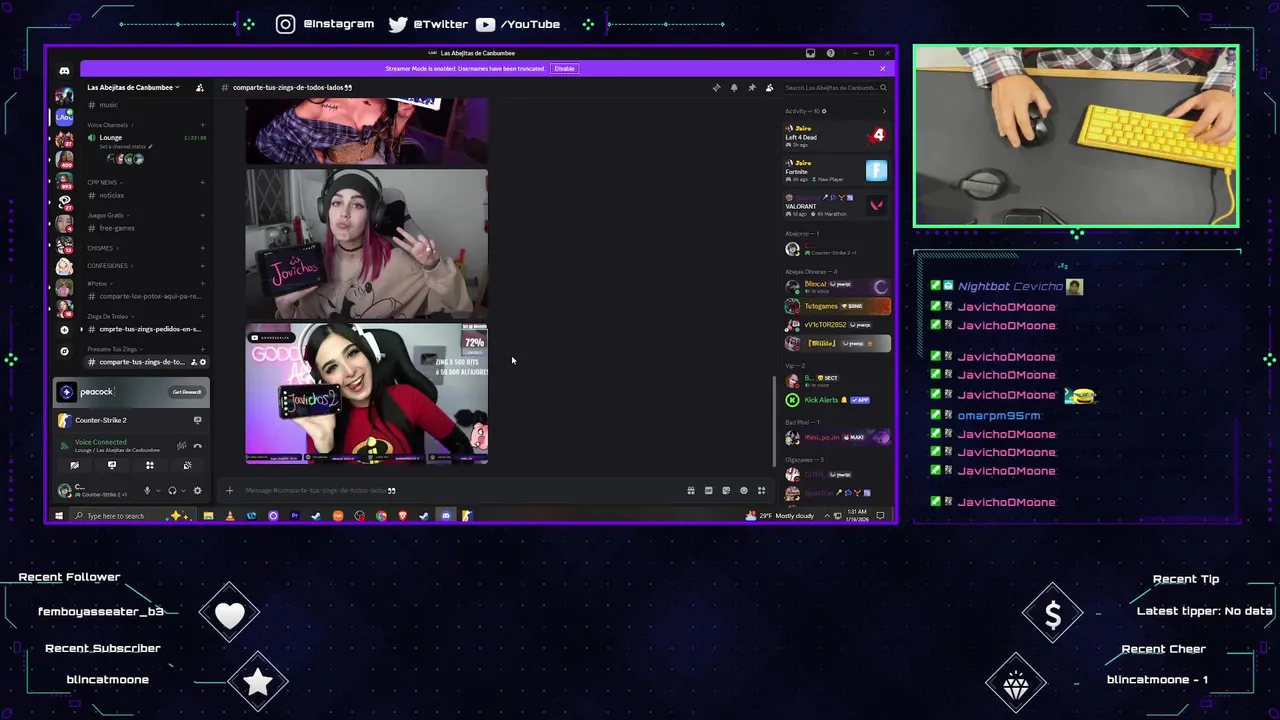Click the search magnifier in Discord

[883, 88]
